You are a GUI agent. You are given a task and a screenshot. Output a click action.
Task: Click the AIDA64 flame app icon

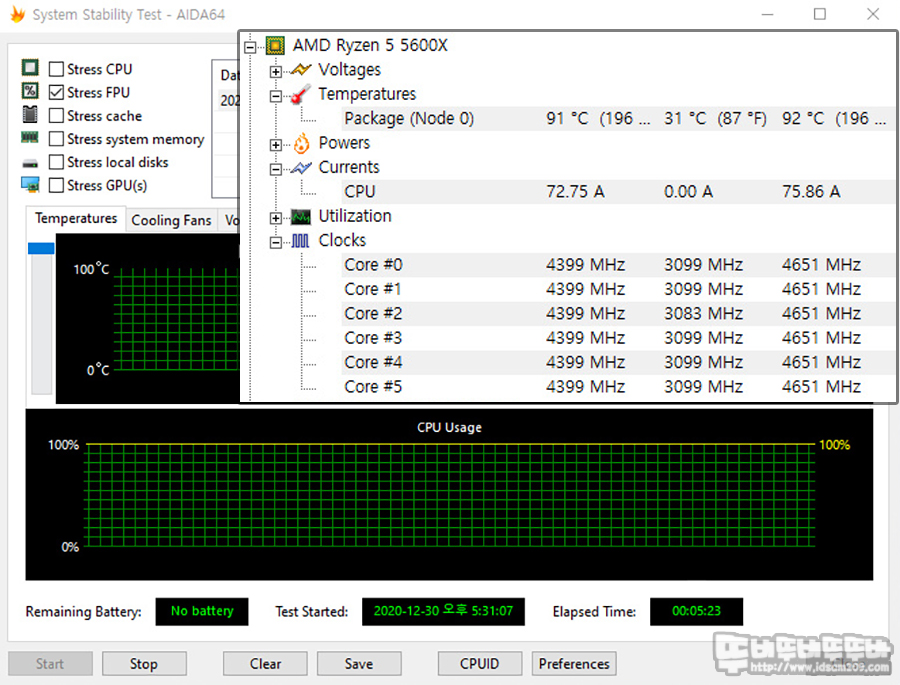pyautogui.click(x=18, y=14)
